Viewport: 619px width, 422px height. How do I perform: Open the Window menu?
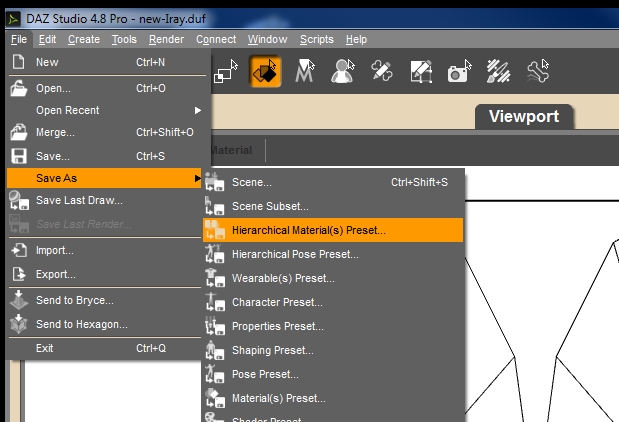pos(267,39)
